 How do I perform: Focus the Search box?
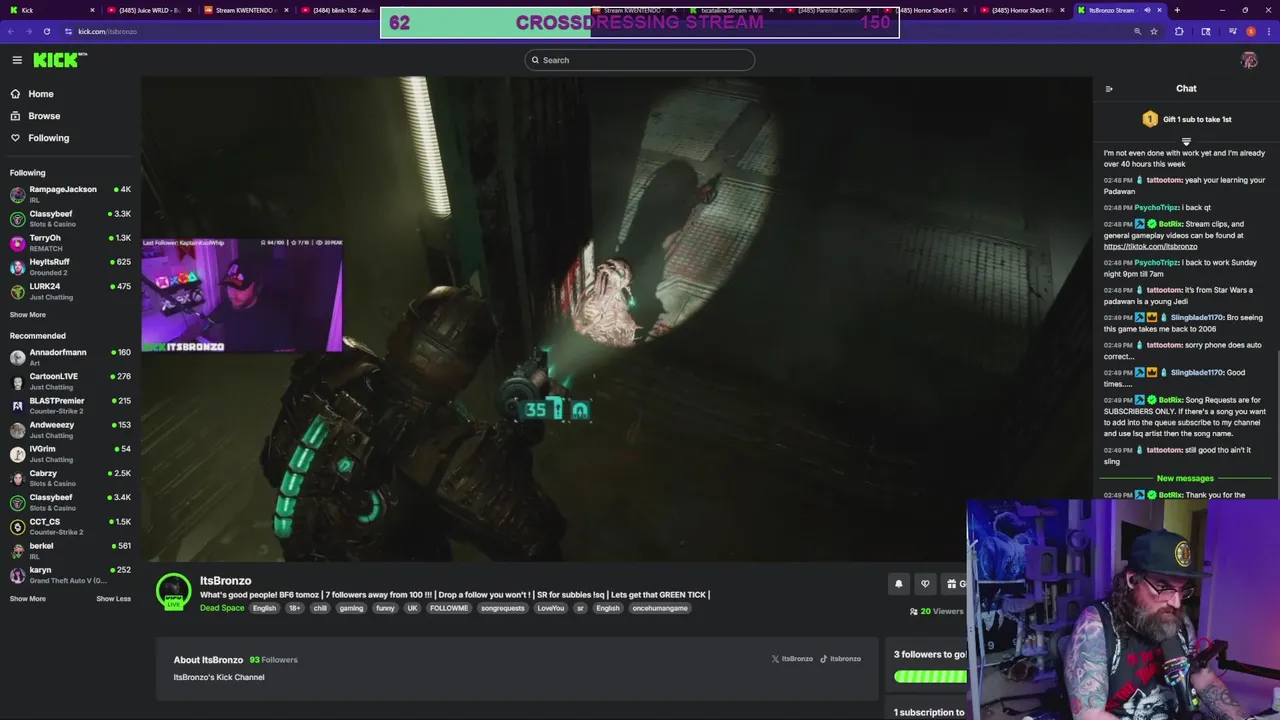coord(639,60)
